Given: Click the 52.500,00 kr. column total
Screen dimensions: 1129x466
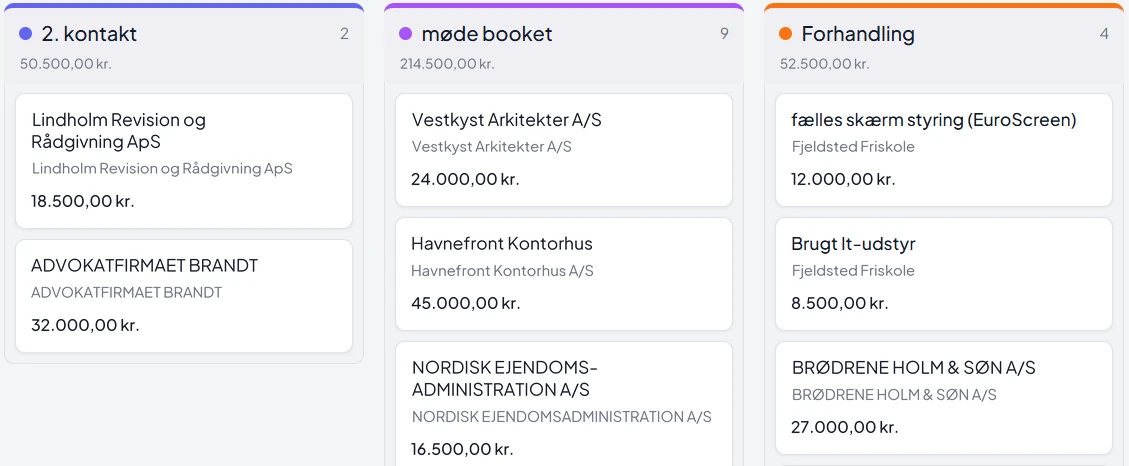Looking at the screenshot, I should pos(824,63).
